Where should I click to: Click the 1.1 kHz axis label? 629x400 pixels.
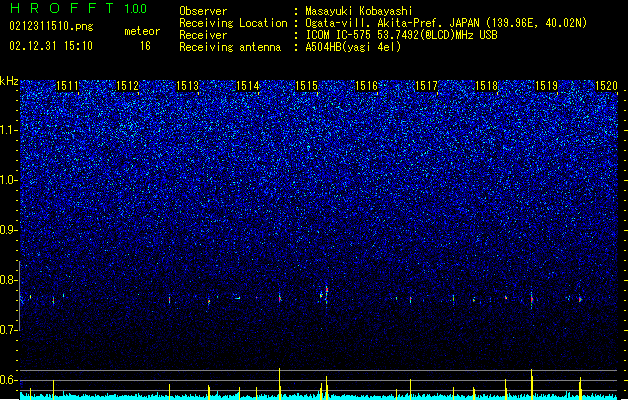pos(9,130)
